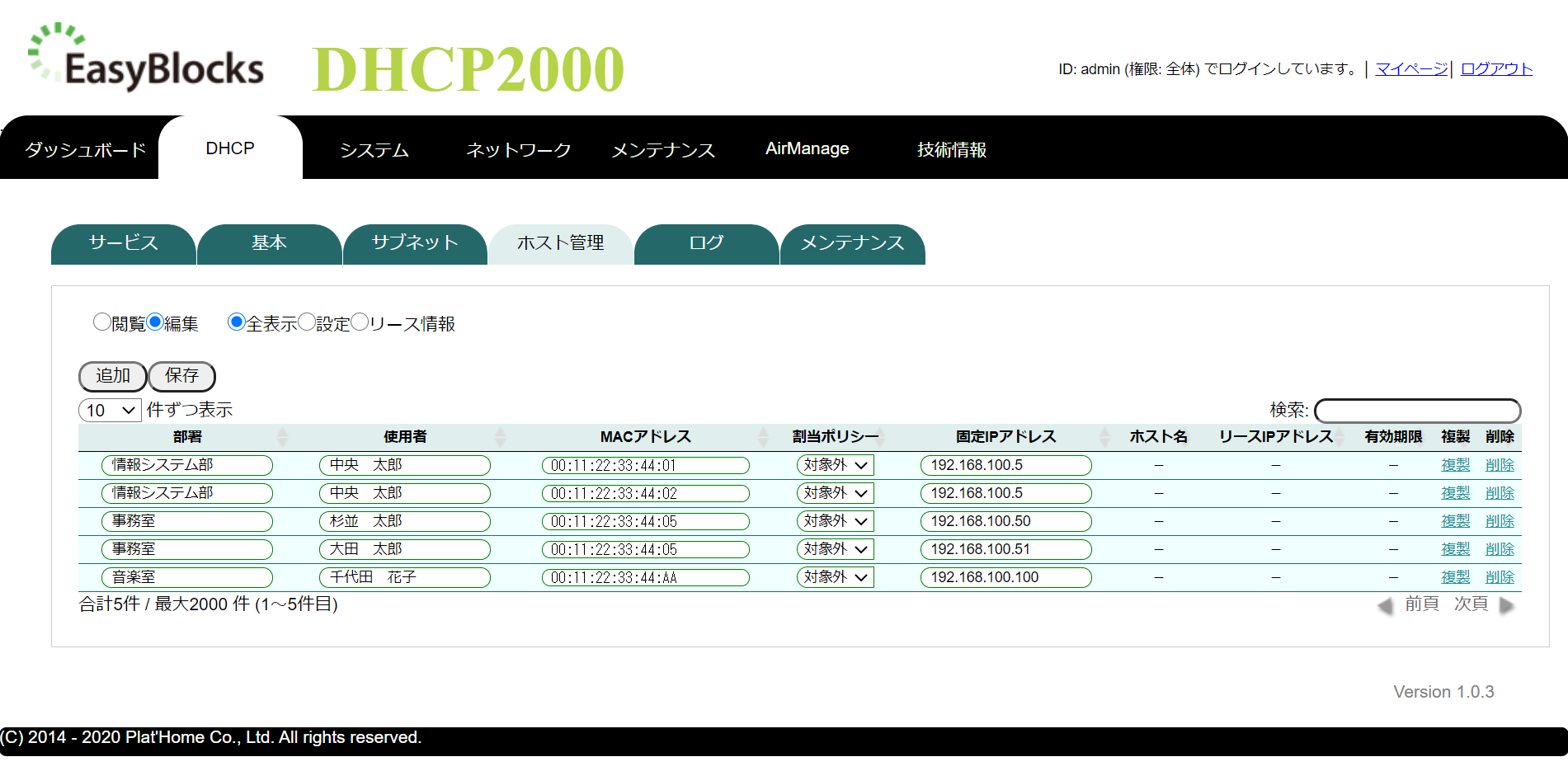
Task: Open the ダッシュボード main tab
Action: (85, 149)
